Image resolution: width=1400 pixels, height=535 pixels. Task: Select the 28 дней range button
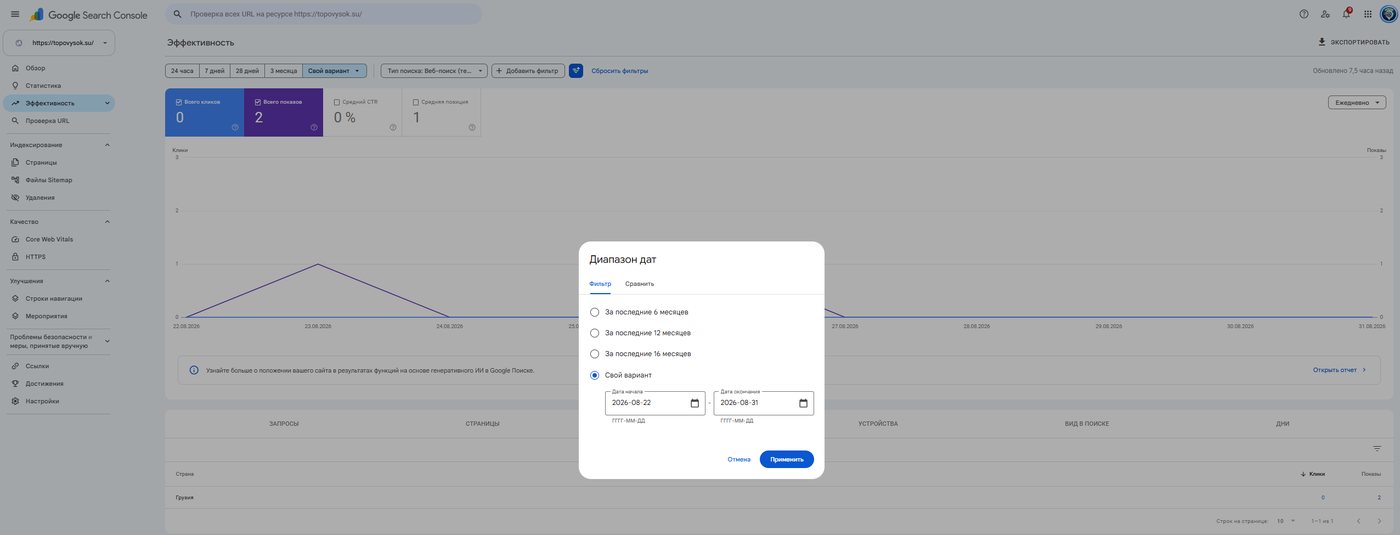coord(247,71)
